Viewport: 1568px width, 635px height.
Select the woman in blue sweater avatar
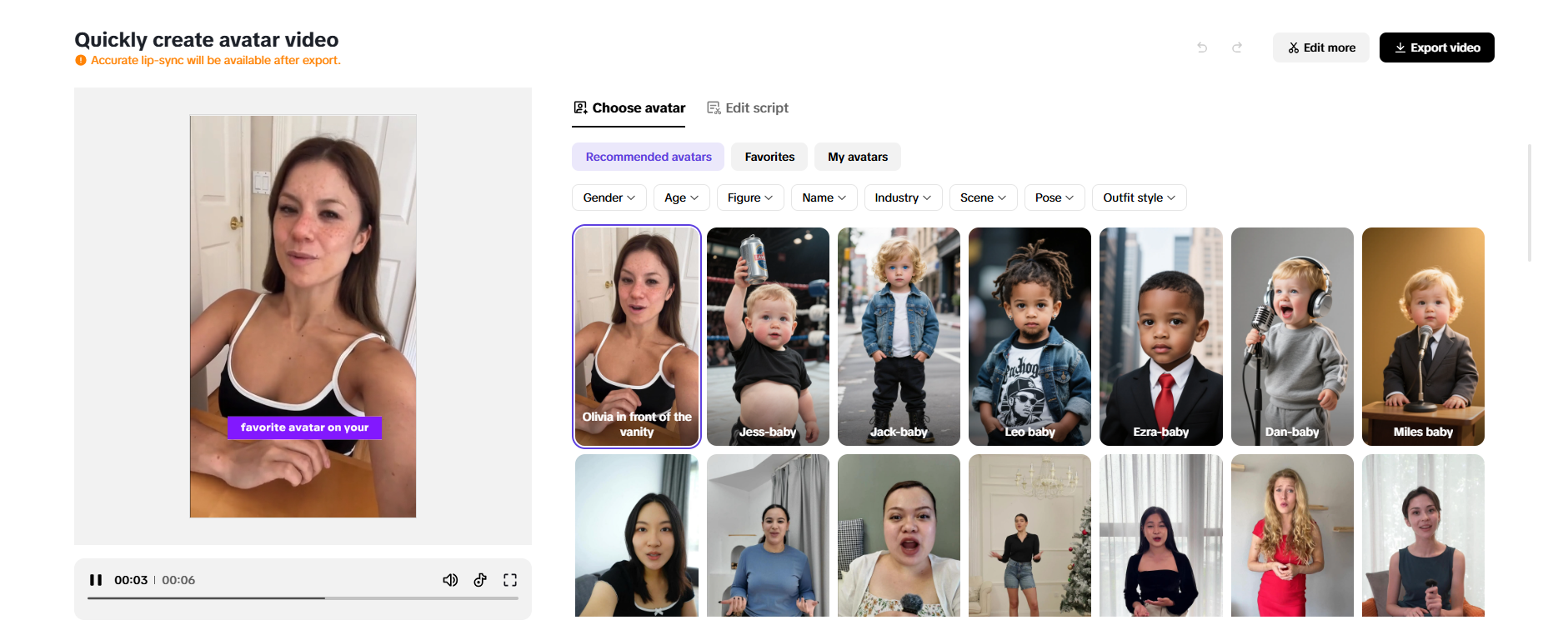coord(768,535)
